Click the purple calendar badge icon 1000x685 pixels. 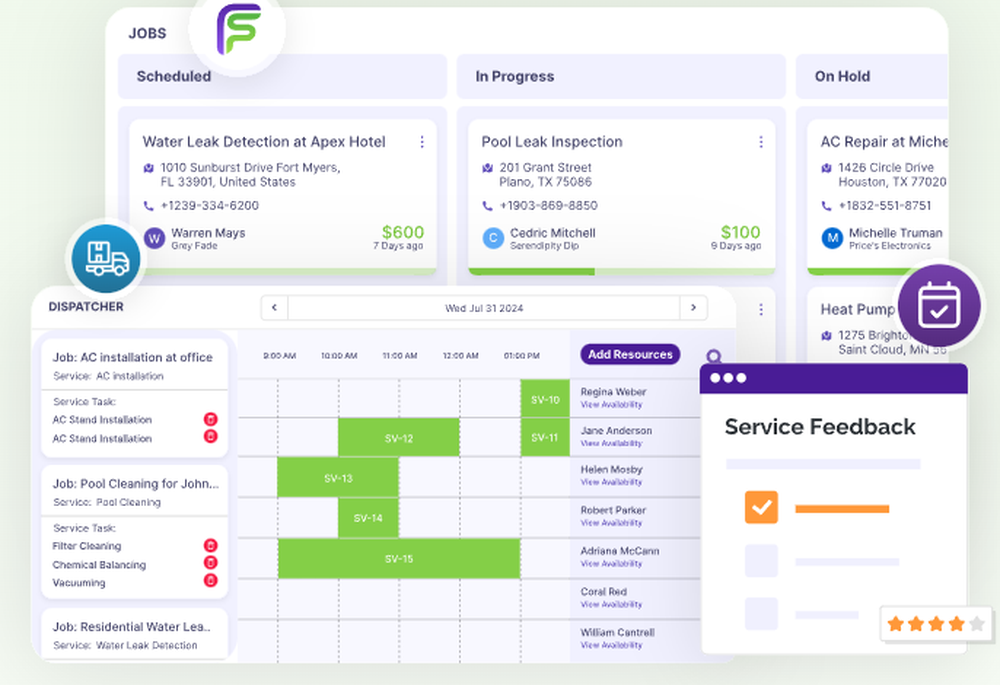tap(938, 308)
